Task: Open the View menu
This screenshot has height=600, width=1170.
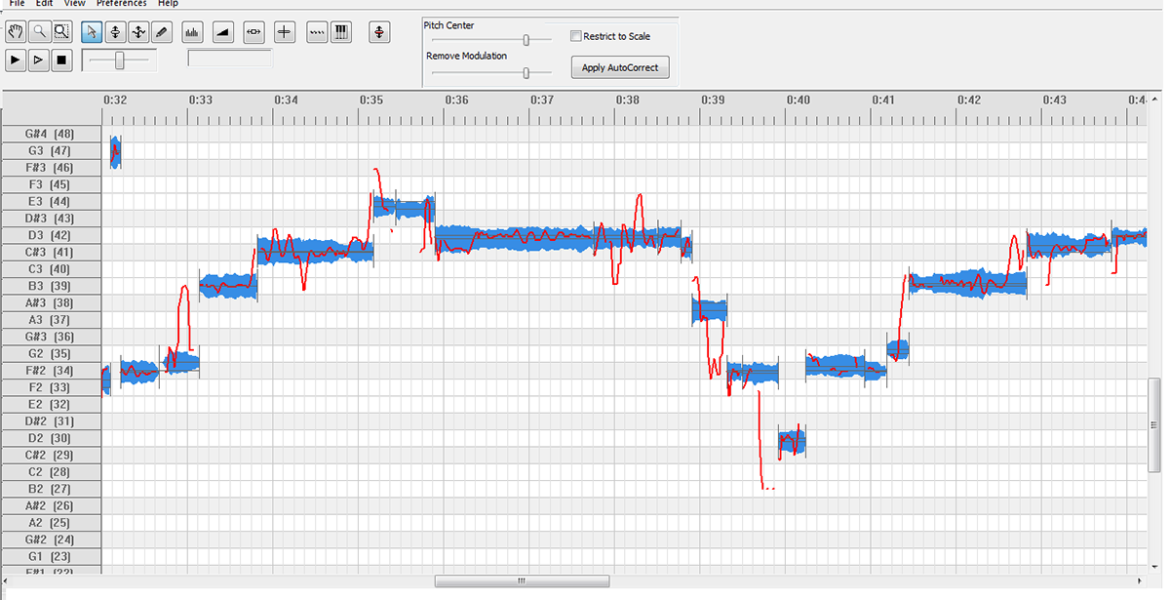Action: click(75, 4)
